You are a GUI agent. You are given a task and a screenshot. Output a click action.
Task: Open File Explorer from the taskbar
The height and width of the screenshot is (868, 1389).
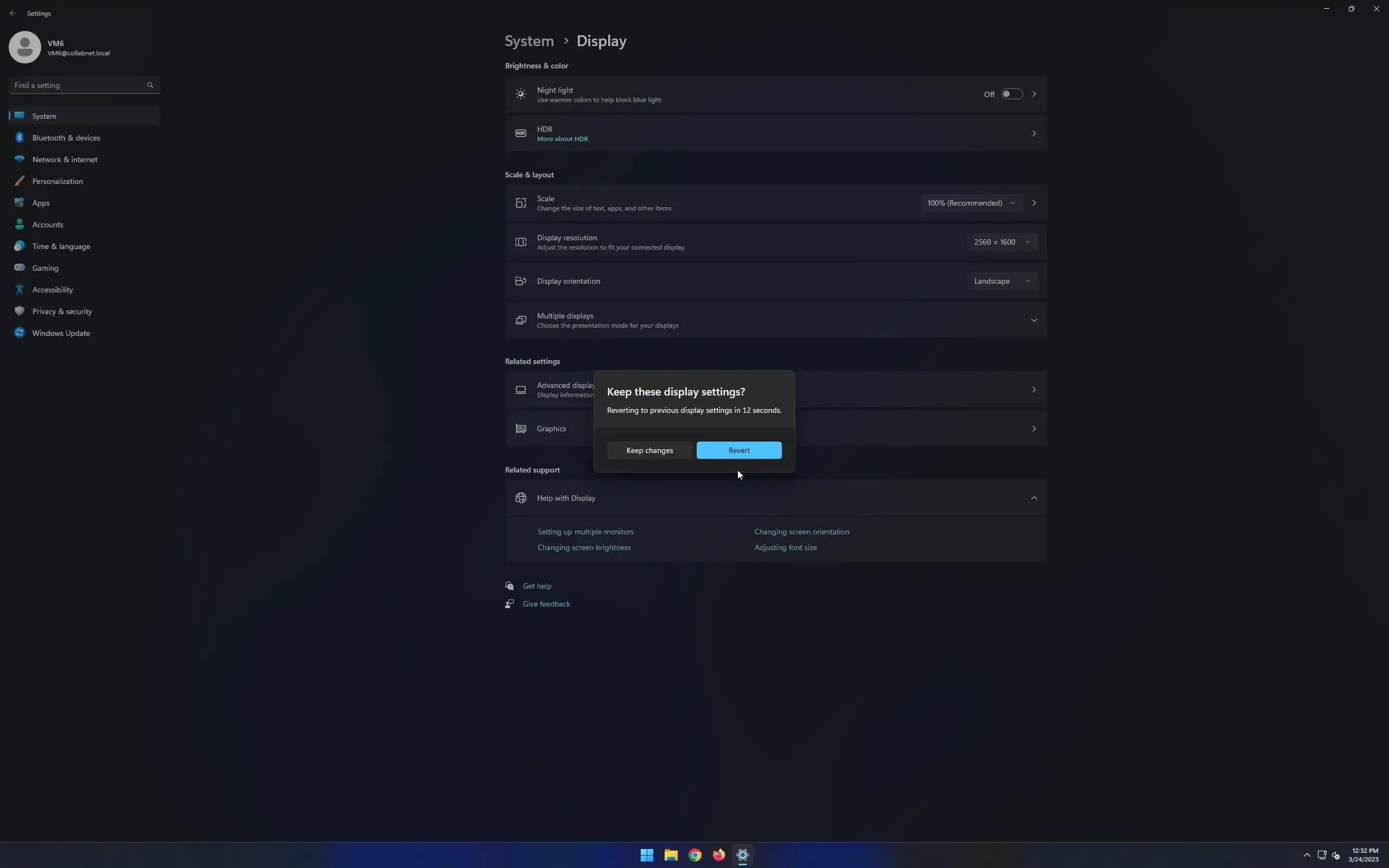[x=671, y=855]
